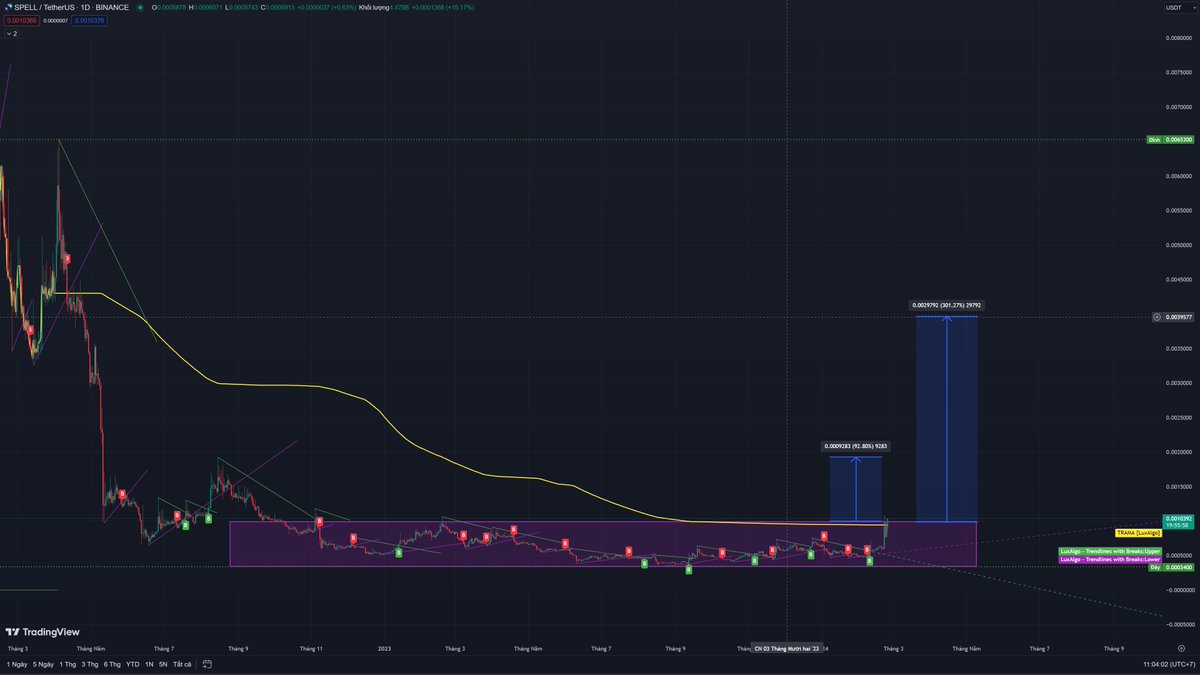
Task: Select the 1 Ngày time range
Action: (17, 664)
